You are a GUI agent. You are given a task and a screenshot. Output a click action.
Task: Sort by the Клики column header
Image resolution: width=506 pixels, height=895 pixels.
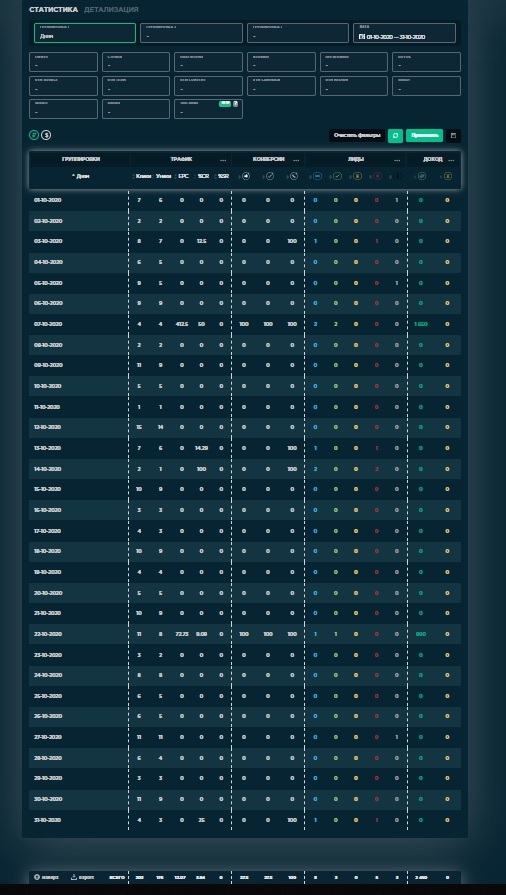click(x=143, y=176)
